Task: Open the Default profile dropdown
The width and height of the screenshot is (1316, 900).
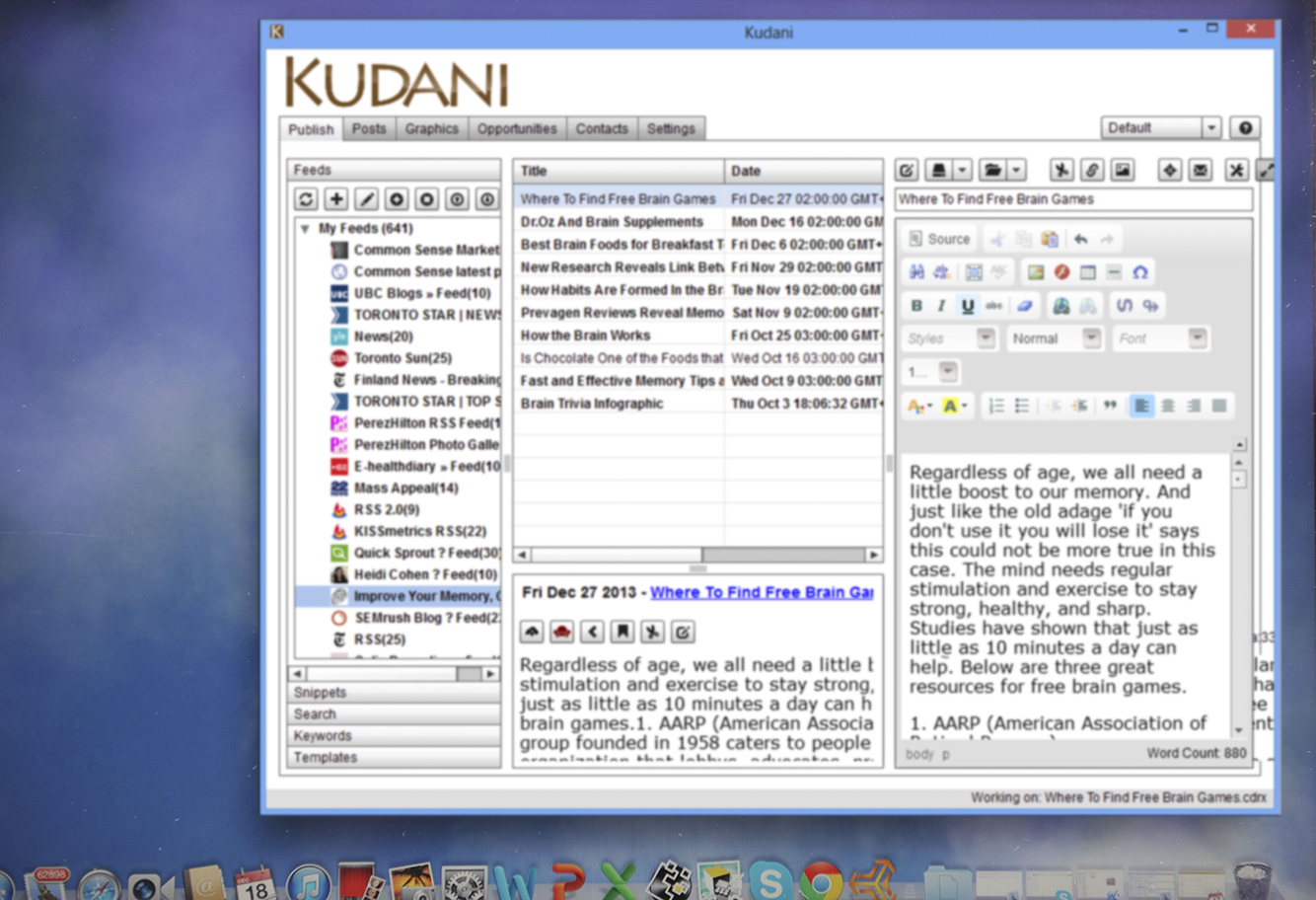Action: (x=1161, y=128)
